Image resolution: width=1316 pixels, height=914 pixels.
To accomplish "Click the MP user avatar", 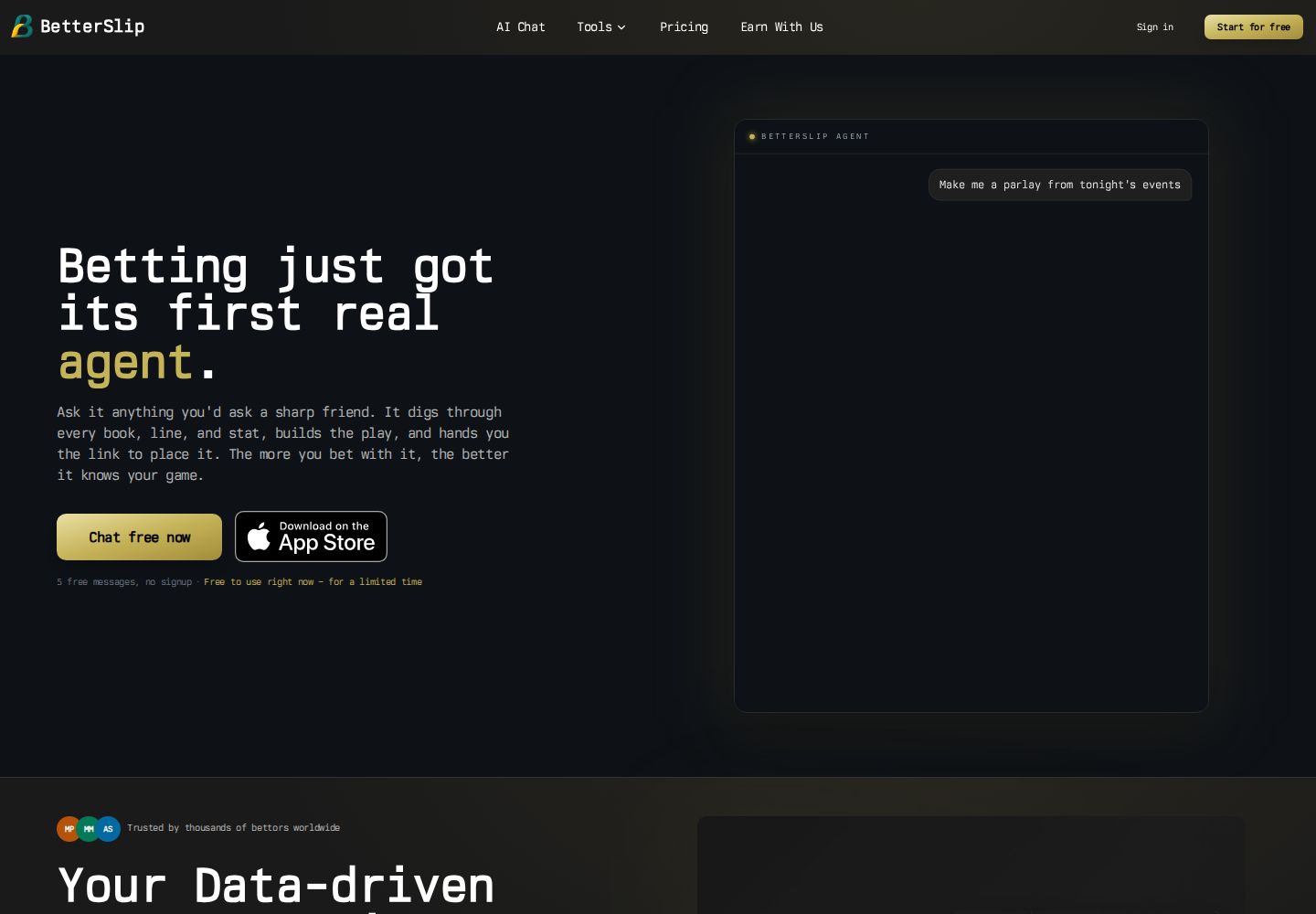I will coord(69,829).
